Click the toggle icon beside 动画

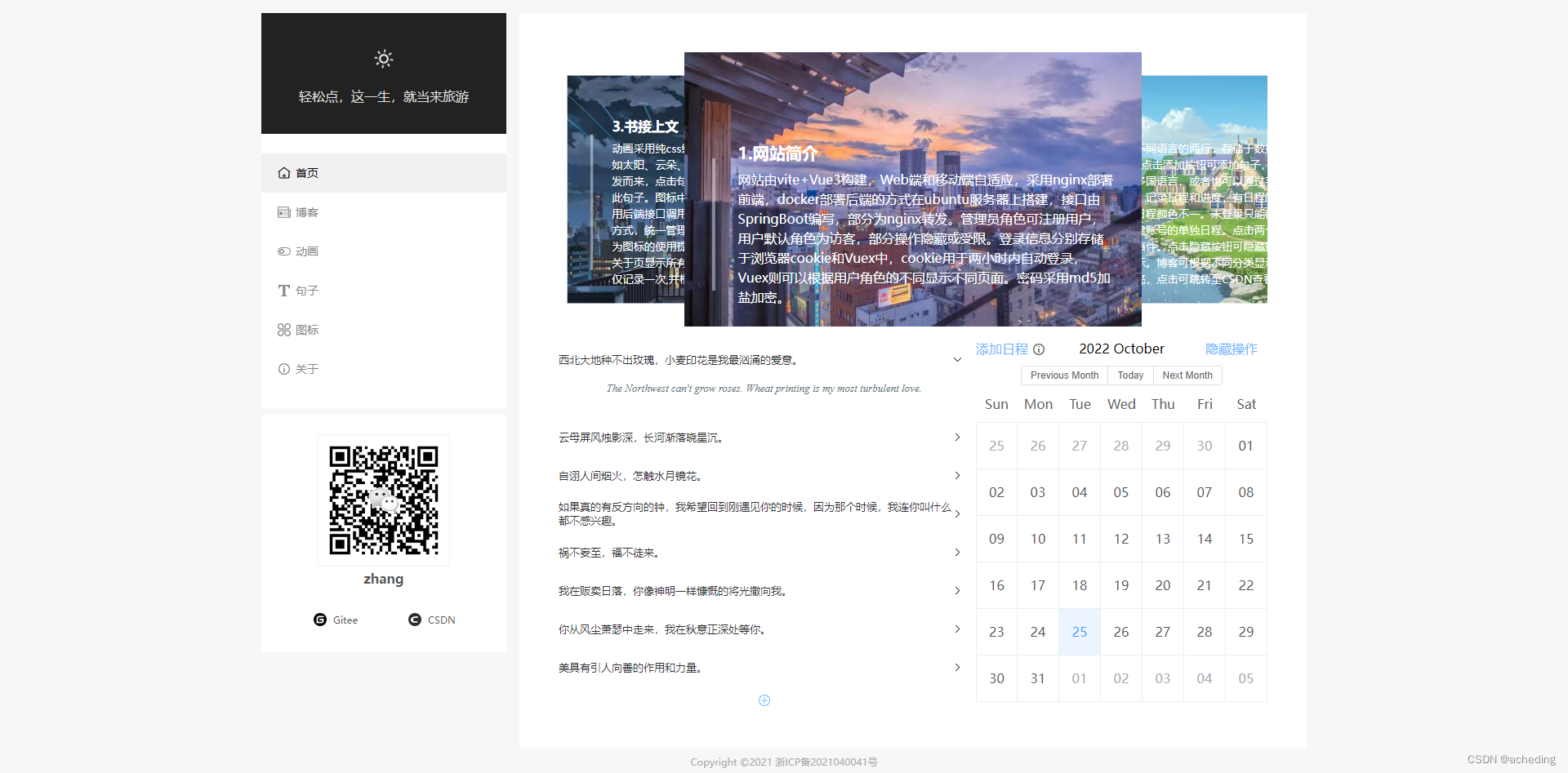pos(284,251)
